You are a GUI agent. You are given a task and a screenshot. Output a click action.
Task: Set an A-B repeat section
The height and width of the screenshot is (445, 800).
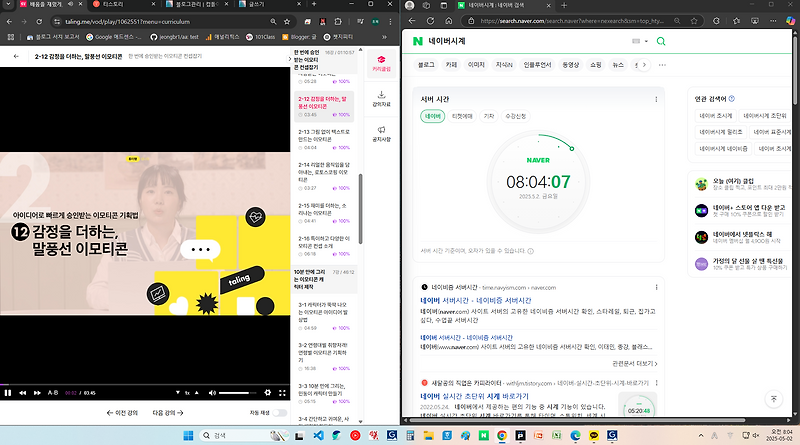53,392
